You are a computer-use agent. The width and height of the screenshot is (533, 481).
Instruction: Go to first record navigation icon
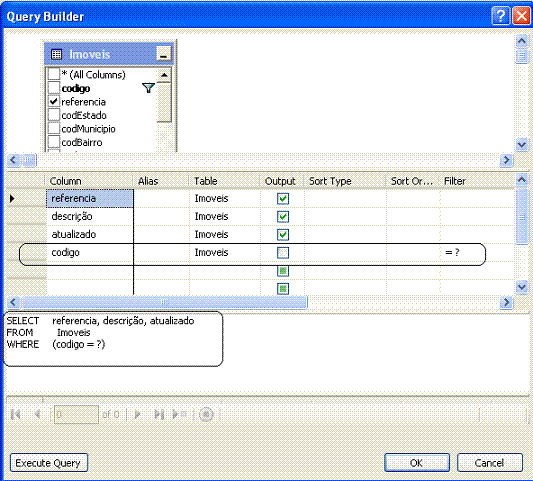click(16, 414)
